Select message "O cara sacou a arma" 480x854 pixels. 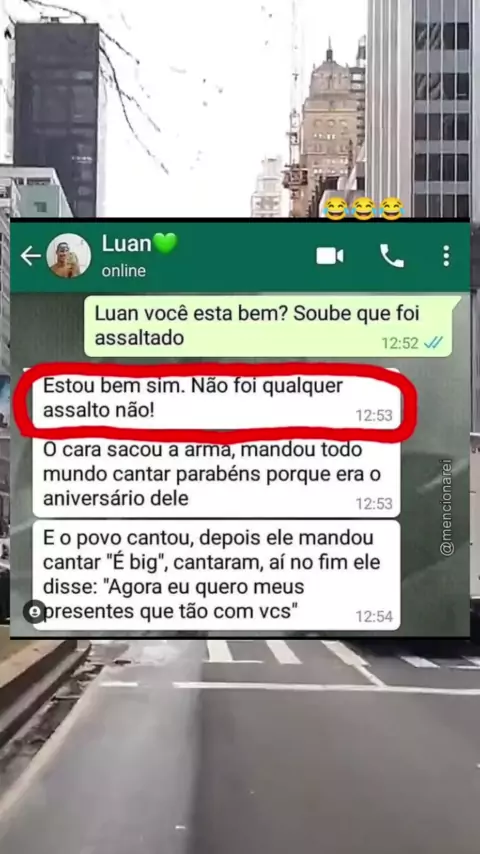click(216, 474)
